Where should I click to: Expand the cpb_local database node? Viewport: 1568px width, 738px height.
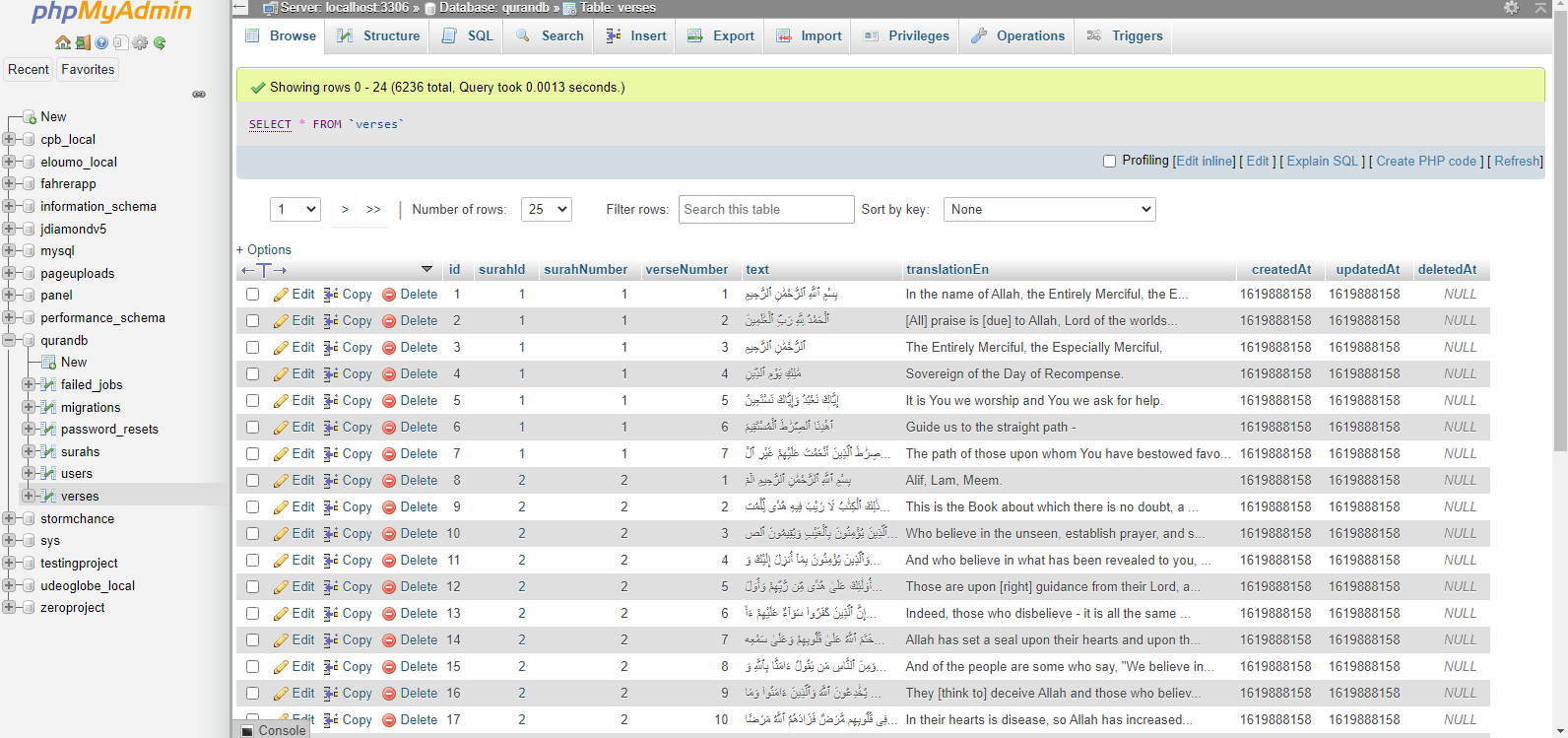(9, 139)
